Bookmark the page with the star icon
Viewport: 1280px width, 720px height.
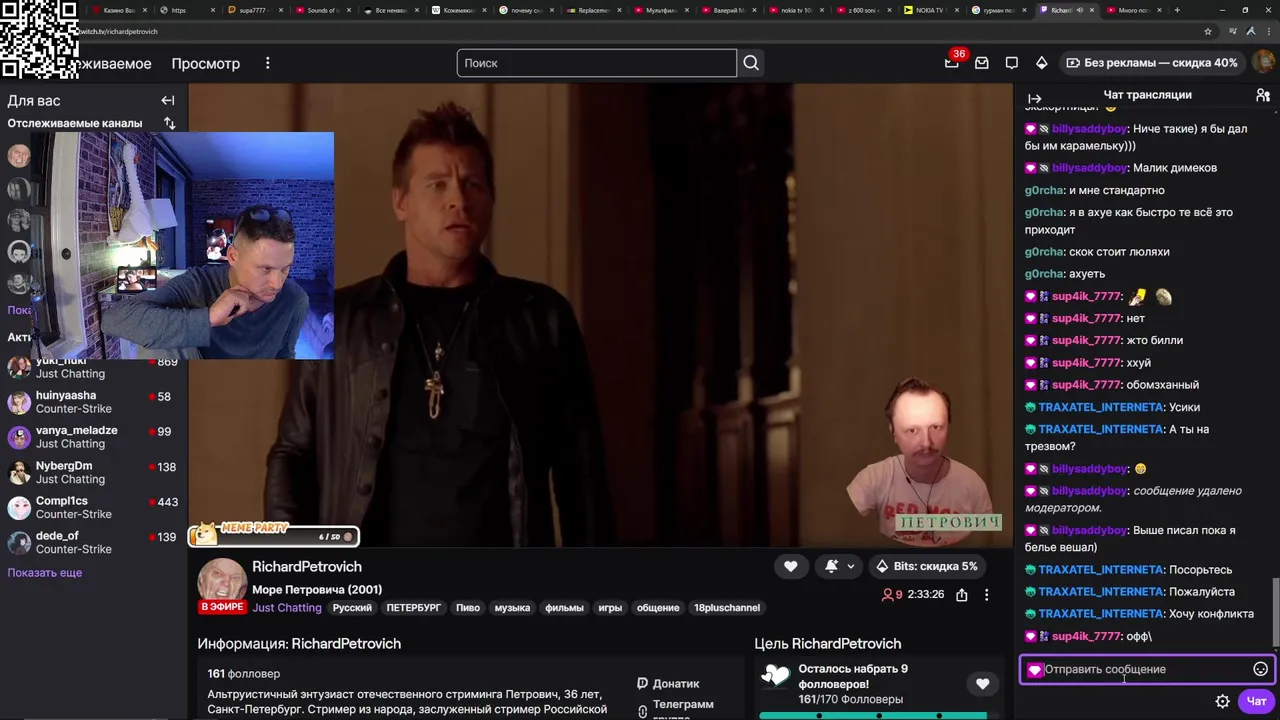[x=1208, y=31]
